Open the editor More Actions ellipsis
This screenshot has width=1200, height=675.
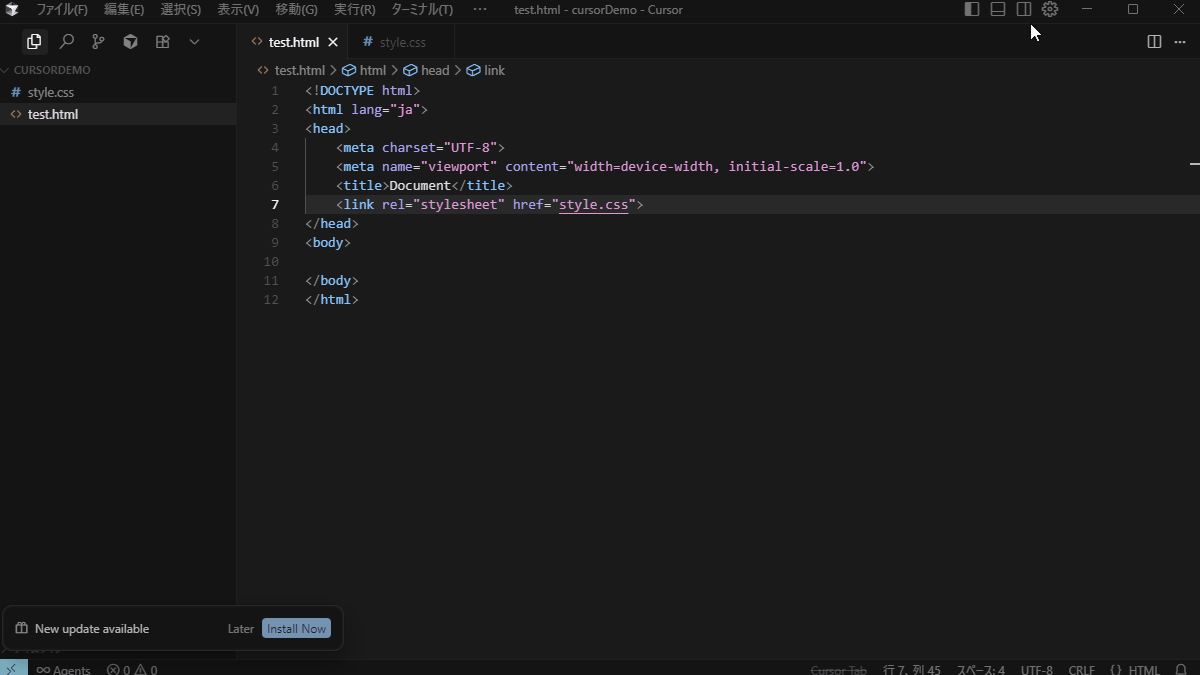(1180, 42)
